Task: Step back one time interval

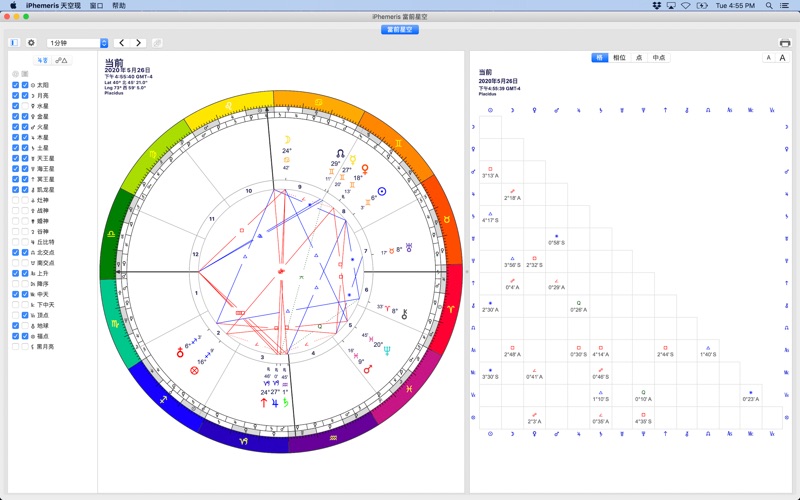Action: tap(122, 43)
